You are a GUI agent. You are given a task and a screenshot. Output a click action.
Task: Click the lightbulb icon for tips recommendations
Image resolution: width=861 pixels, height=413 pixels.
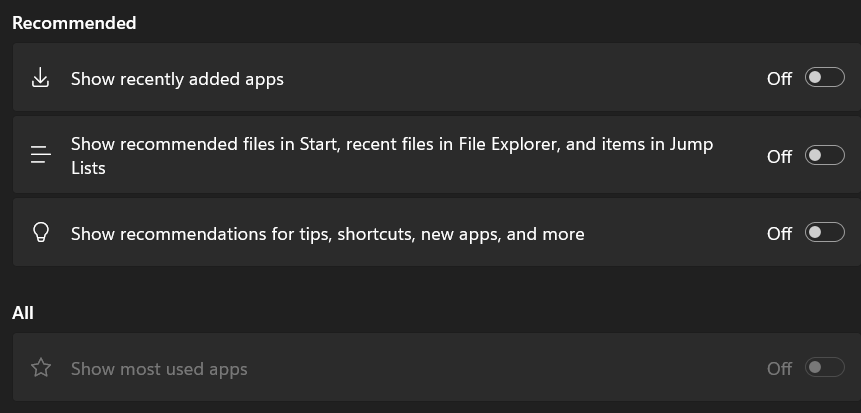click(x=40, y=233)
